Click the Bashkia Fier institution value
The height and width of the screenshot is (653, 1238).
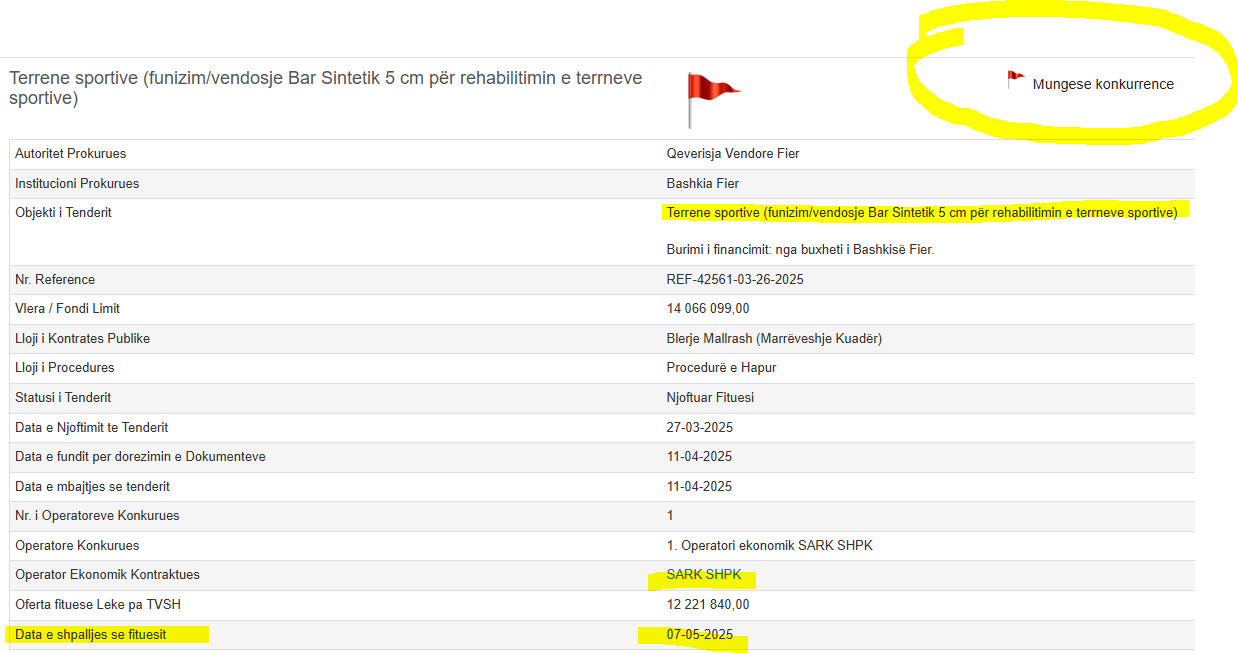click(703, 184)
